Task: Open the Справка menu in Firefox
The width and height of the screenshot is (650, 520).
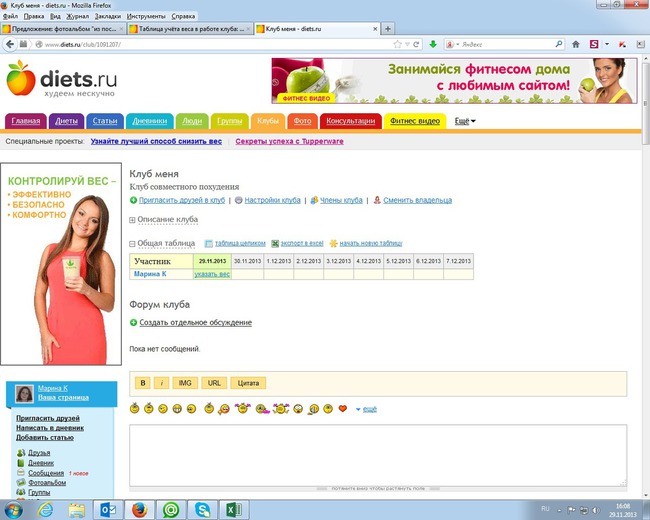Action: point(183,17)
